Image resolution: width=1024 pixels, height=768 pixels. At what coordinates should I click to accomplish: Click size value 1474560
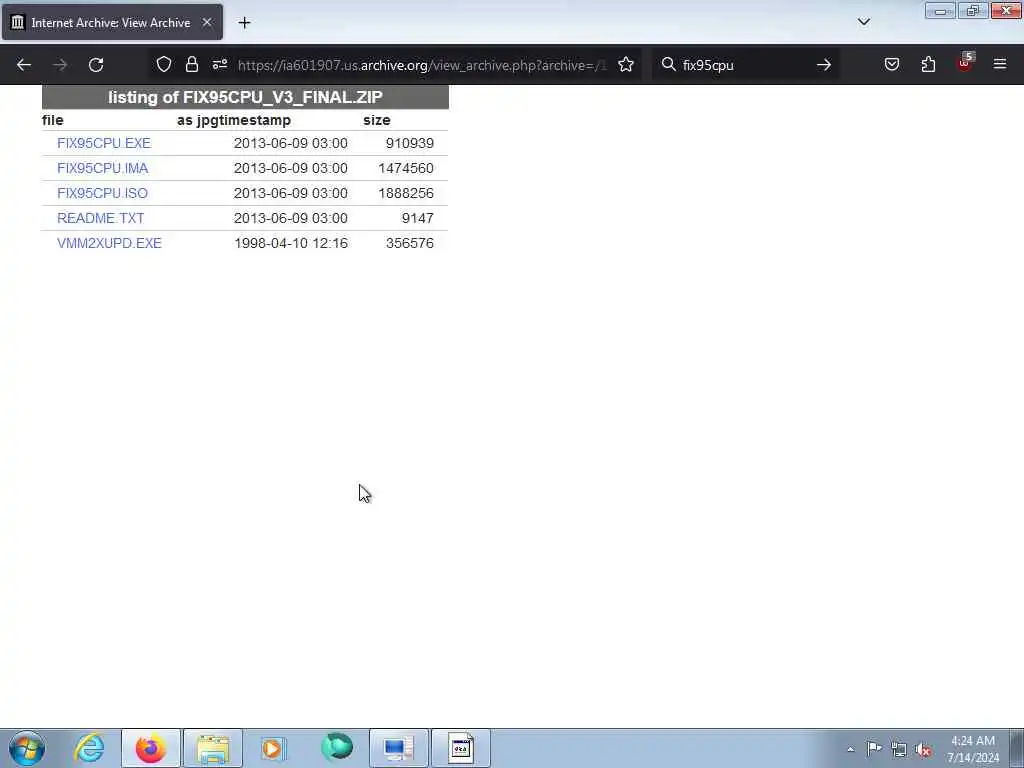coord(406,168)
